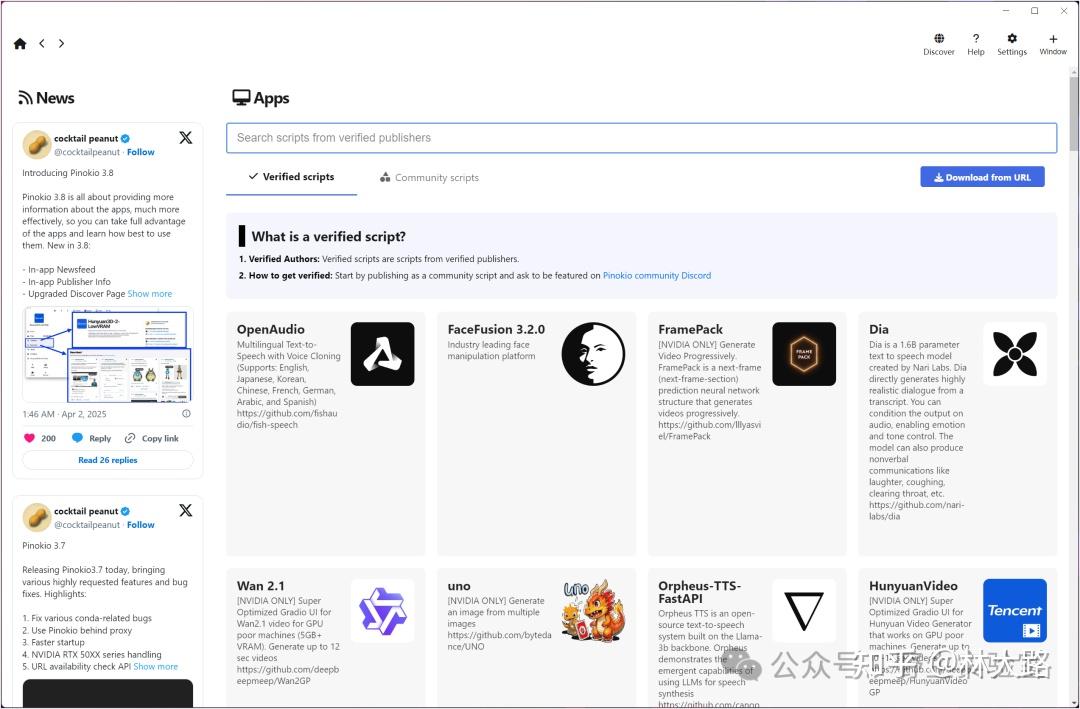Click the X logo on Pinokio 3.8 post
1080x709 pixels.
[186, 138]
